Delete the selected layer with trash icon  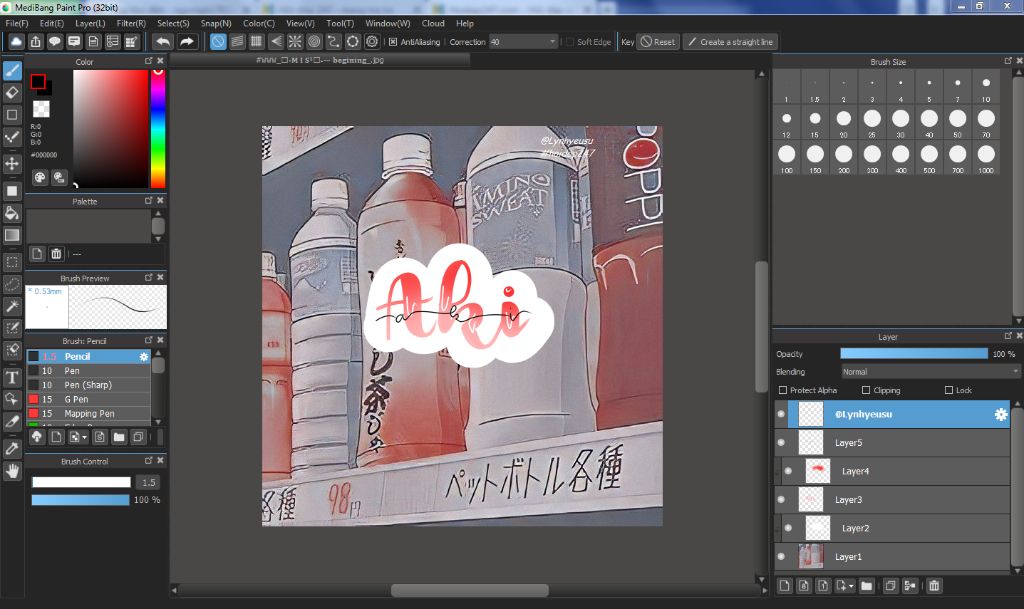click(934, 586)
